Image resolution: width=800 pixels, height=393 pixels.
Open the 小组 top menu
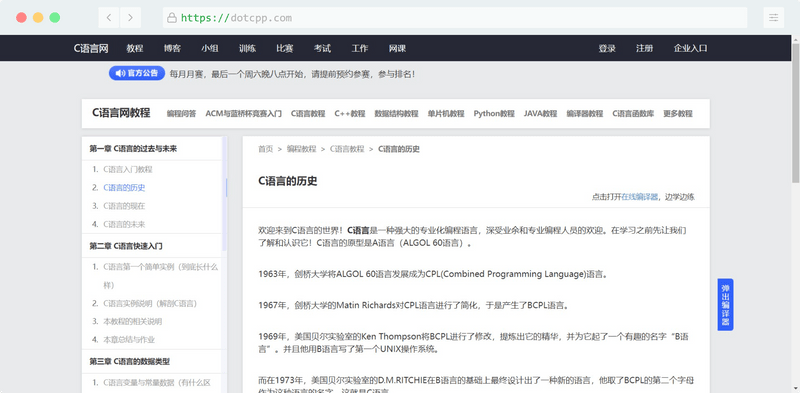click(210, 48)
